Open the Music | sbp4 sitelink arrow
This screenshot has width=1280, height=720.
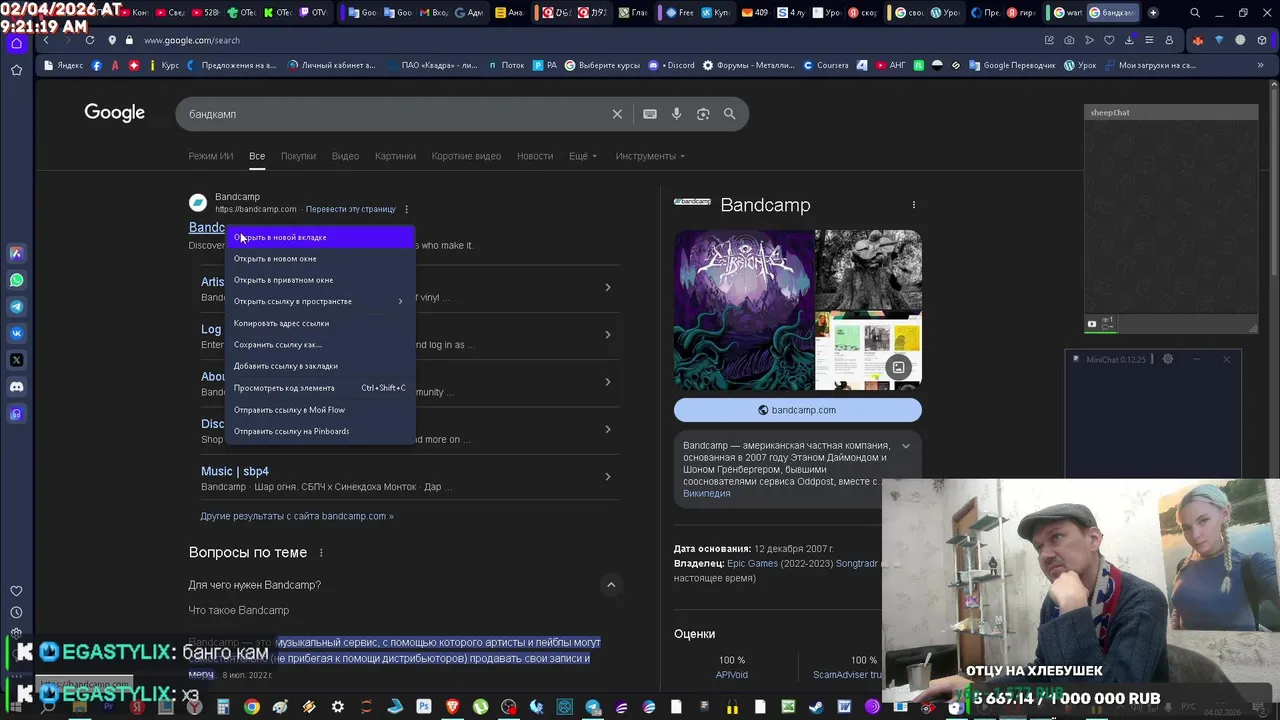[x=607, y=477]
